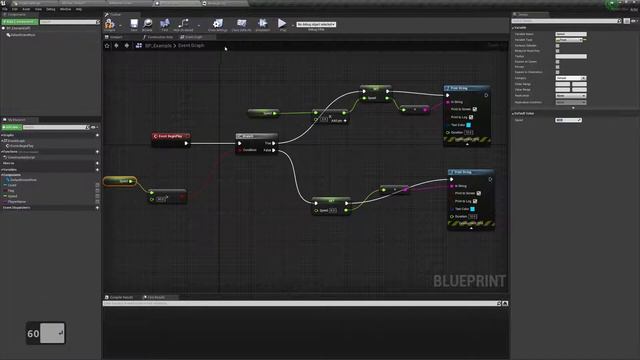The width and height of the screenshot is (640, 360).
Task: Toggle the Expose to Cinematics checkbox
Action: click(558, 72)
